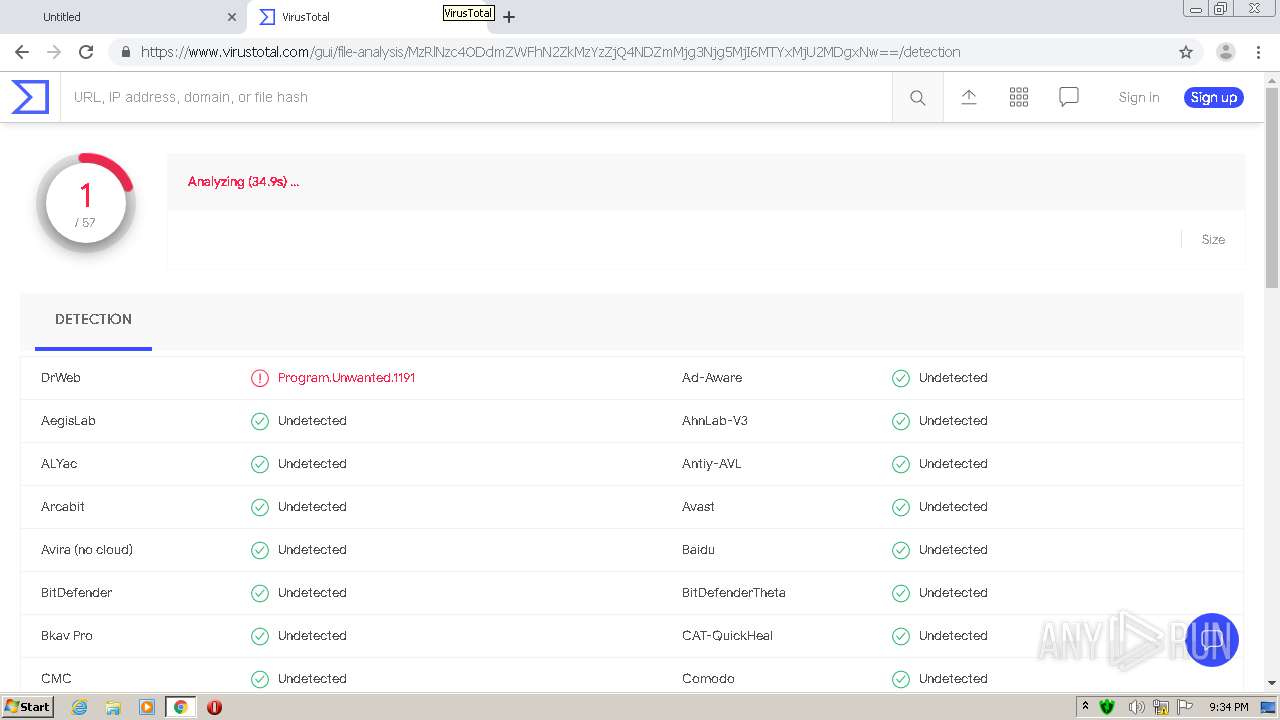
Task: Open a new browser tab
Action: click(x=509, y=17)
